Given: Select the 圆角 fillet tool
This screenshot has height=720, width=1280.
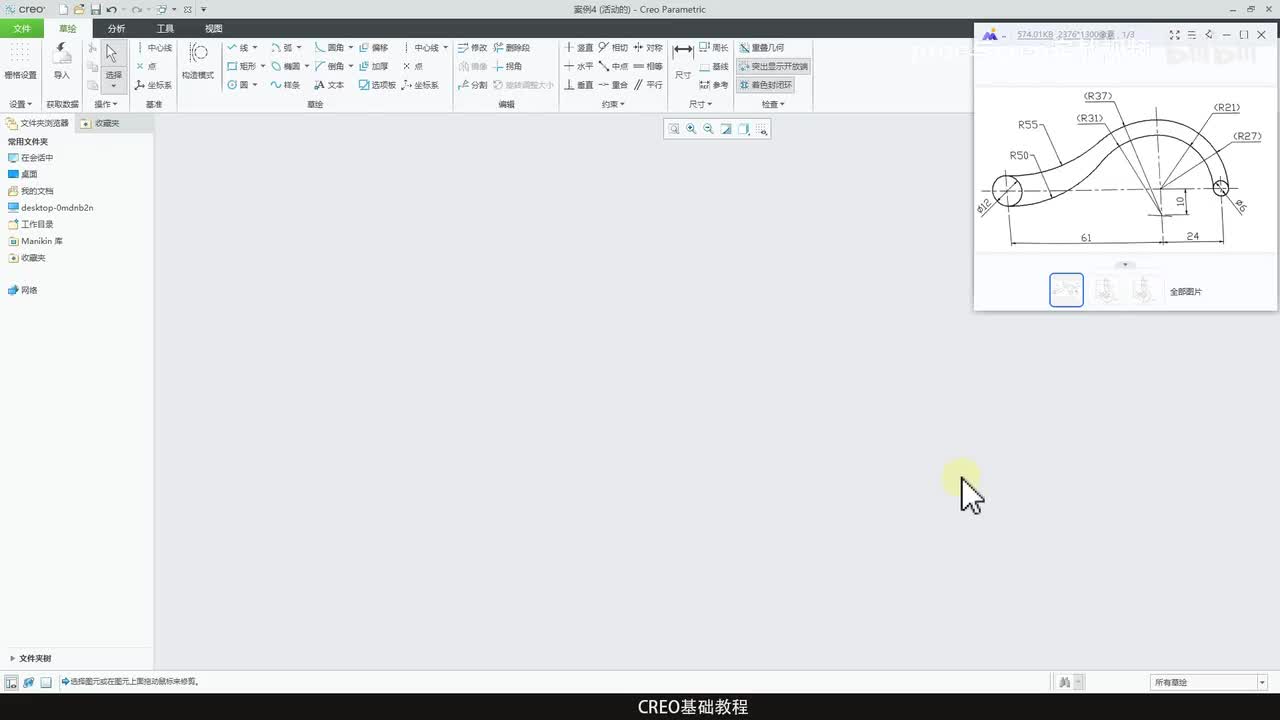Looking at the screenshot, I should 329,47.
